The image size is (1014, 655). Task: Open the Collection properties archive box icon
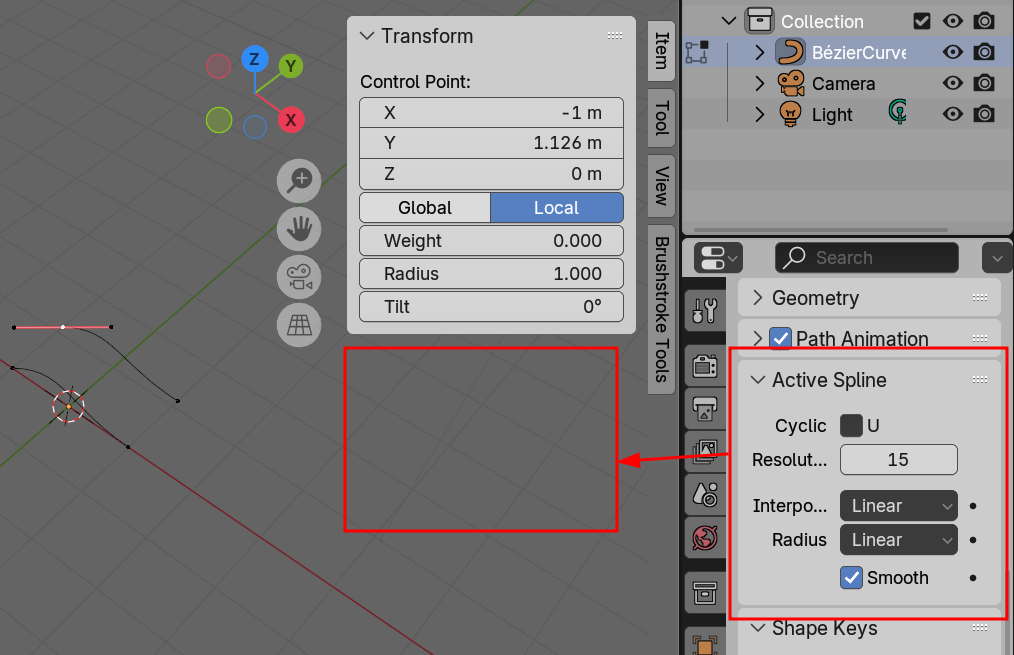coord(705,593)
